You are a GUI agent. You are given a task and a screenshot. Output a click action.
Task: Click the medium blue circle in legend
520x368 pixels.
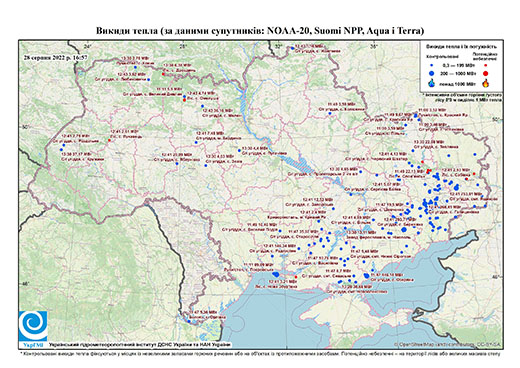[x=432, y=73]
